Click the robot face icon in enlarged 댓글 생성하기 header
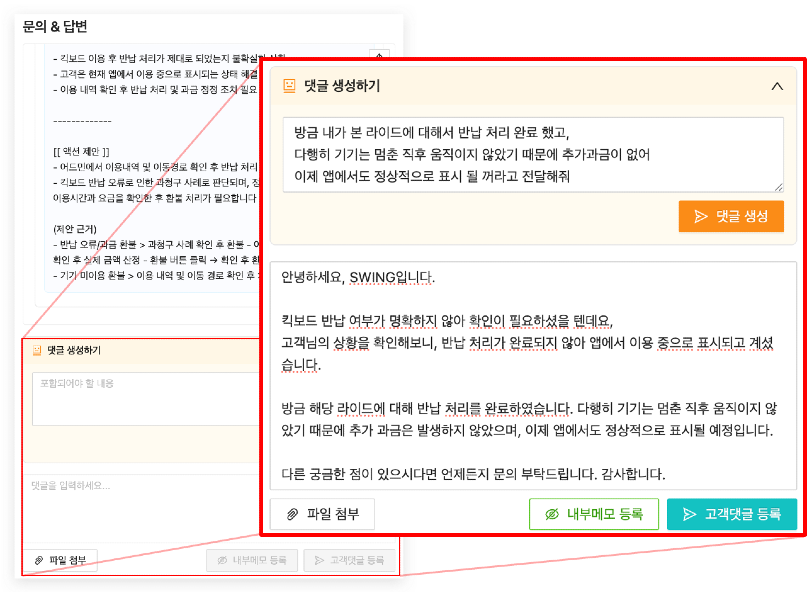The width and height of the screenshot is (807, 593). click(x=289, y=86)
